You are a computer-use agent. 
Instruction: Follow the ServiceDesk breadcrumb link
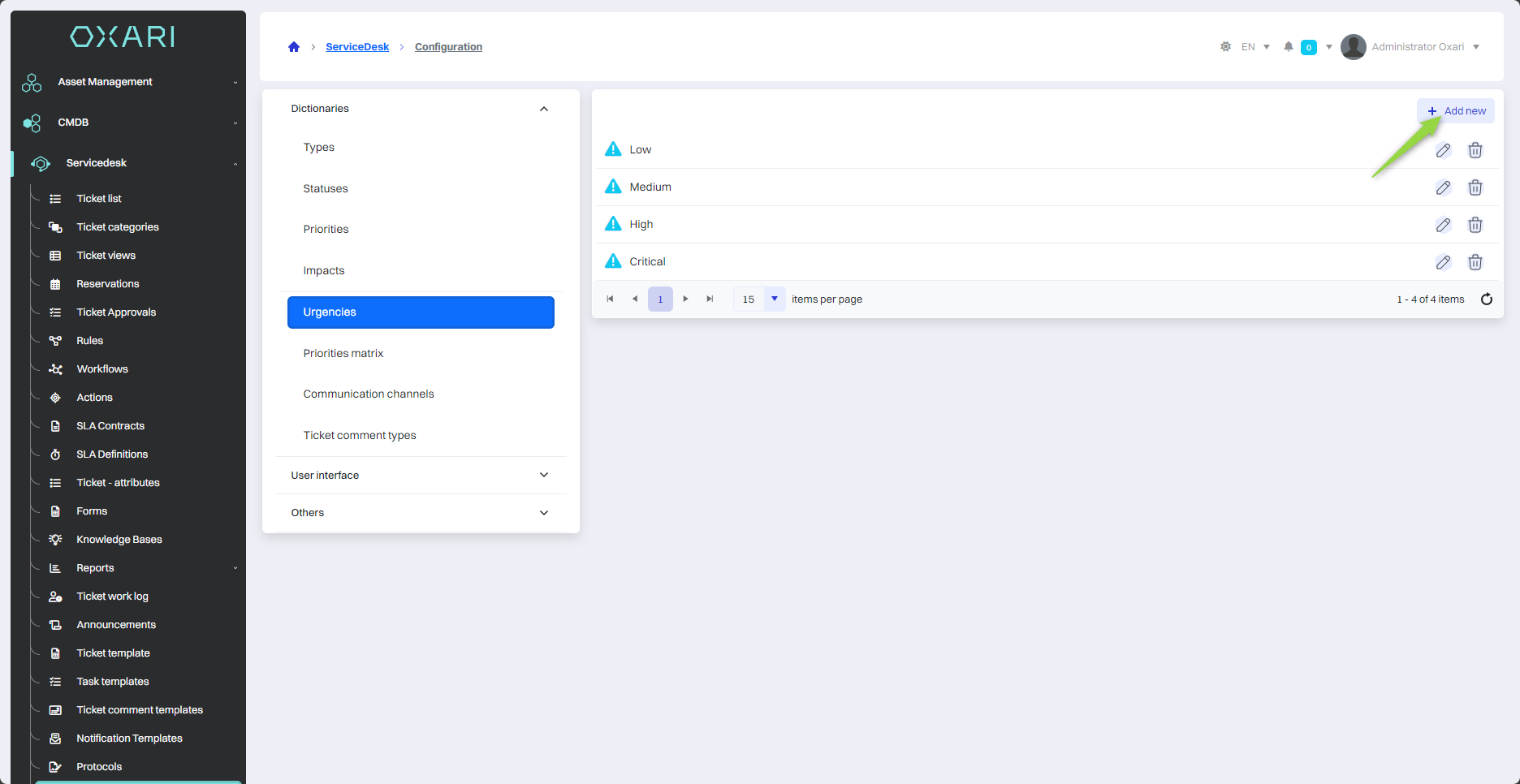pyautogui.click(x=357, y=47)
